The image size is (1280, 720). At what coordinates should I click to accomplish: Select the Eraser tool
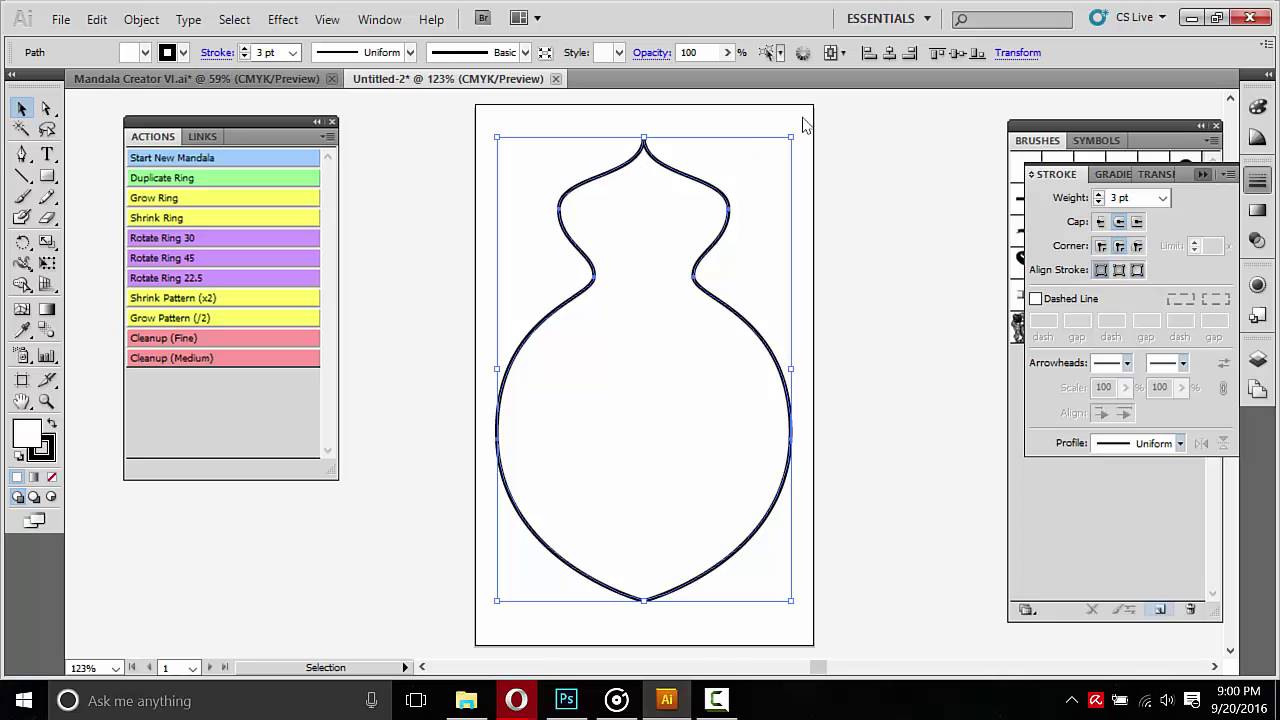pyautogui.click(x=47, y=218)
